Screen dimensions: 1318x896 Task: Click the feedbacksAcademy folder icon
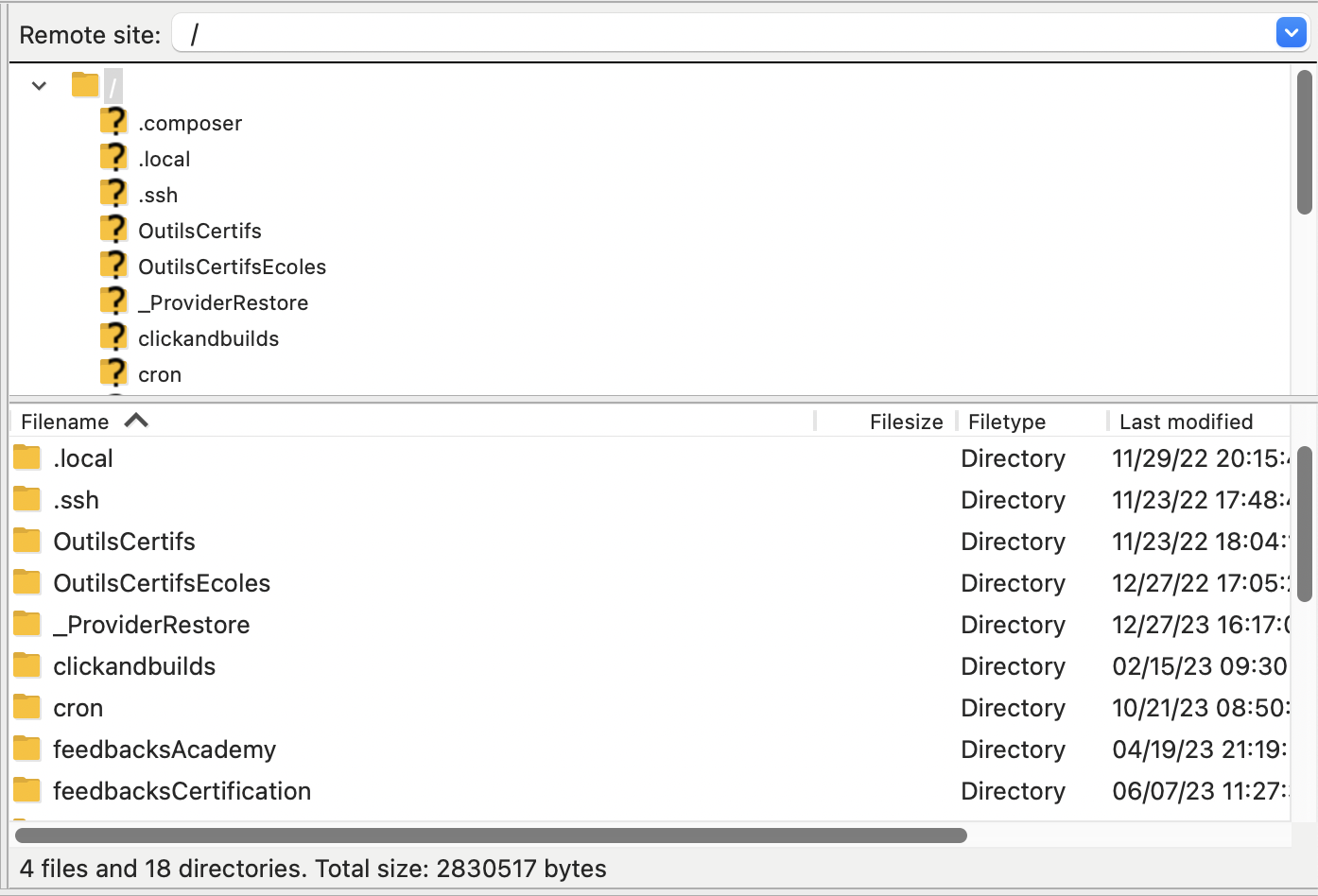tap(26, 748)
